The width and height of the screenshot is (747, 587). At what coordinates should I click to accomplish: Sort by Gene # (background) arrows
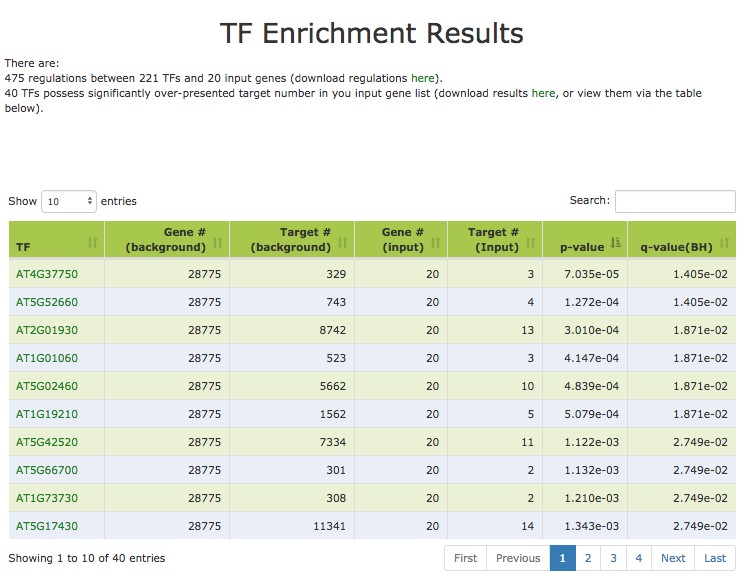coord(217,241)
